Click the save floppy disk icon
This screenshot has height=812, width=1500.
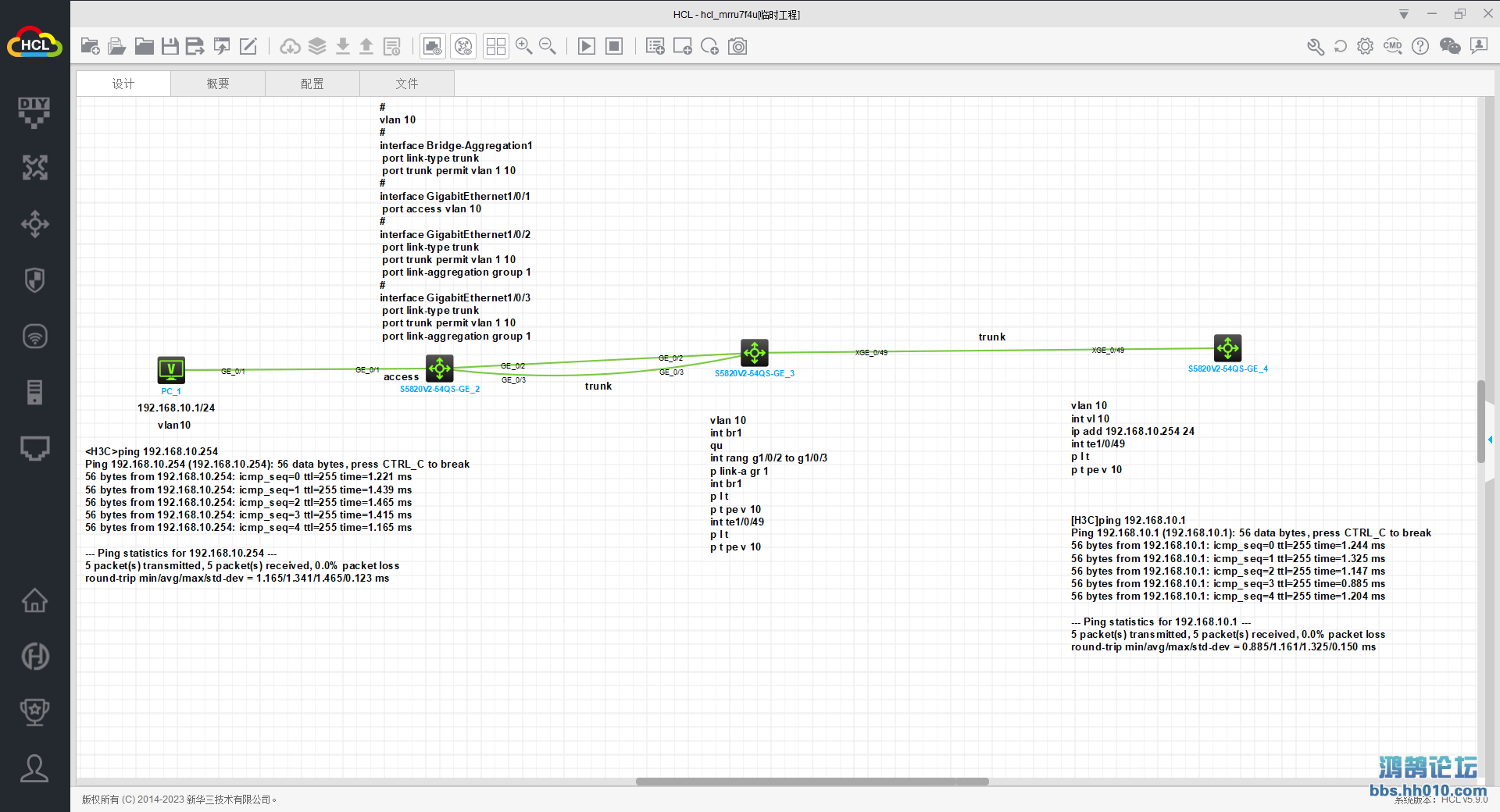170,46
